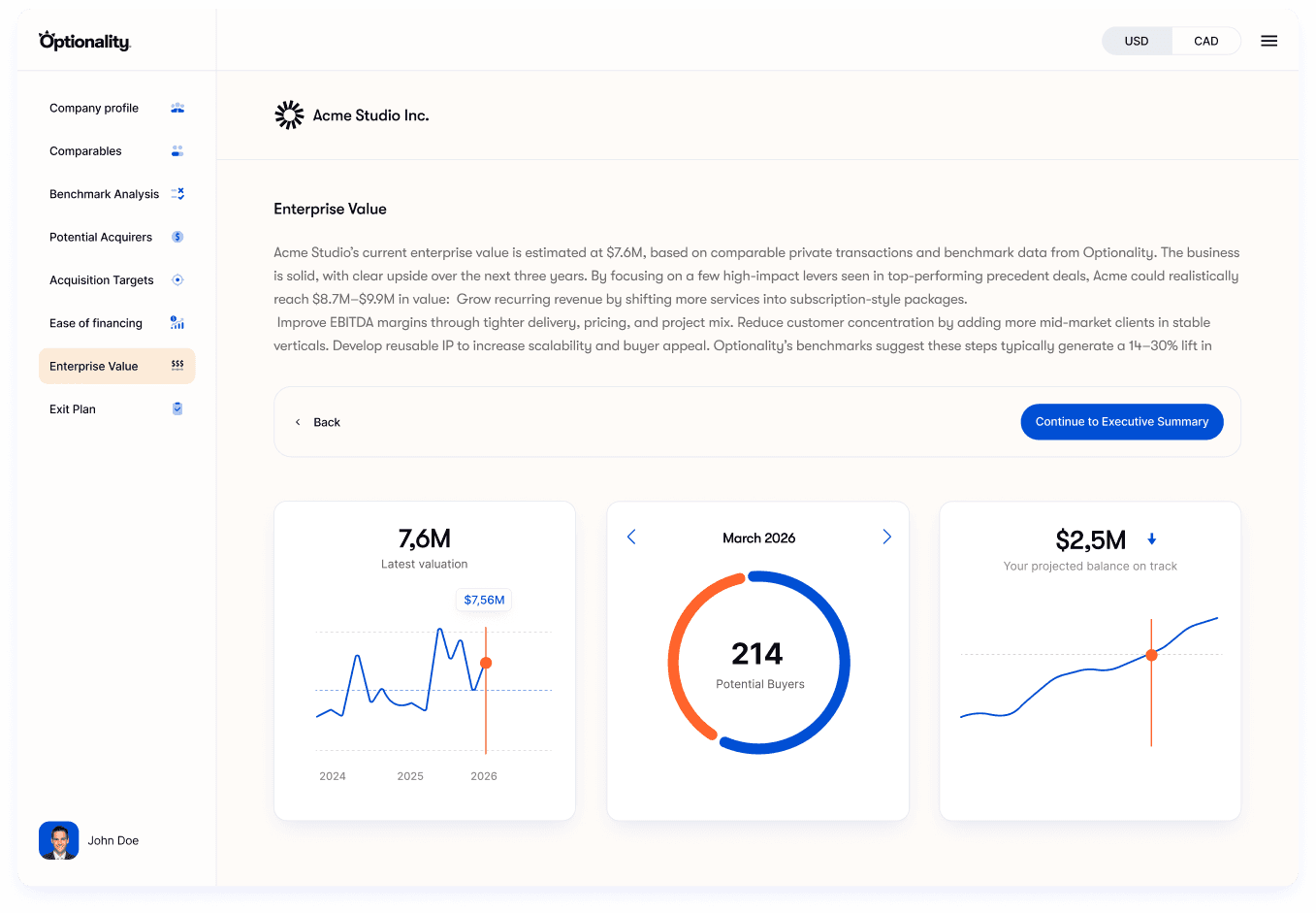Switch currency to CAD
The height and width of the screenshot is (913, 1316).
tap(1205, 41)
